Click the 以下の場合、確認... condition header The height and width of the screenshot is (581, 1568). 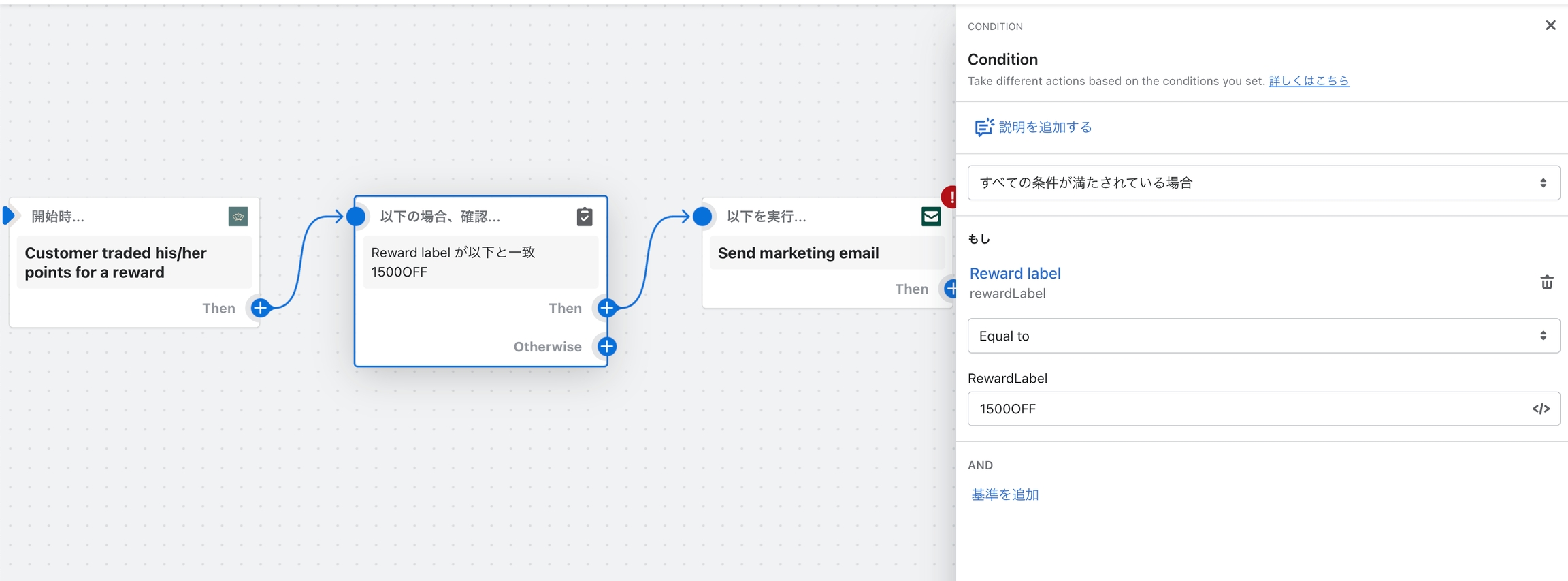(440, 217)
